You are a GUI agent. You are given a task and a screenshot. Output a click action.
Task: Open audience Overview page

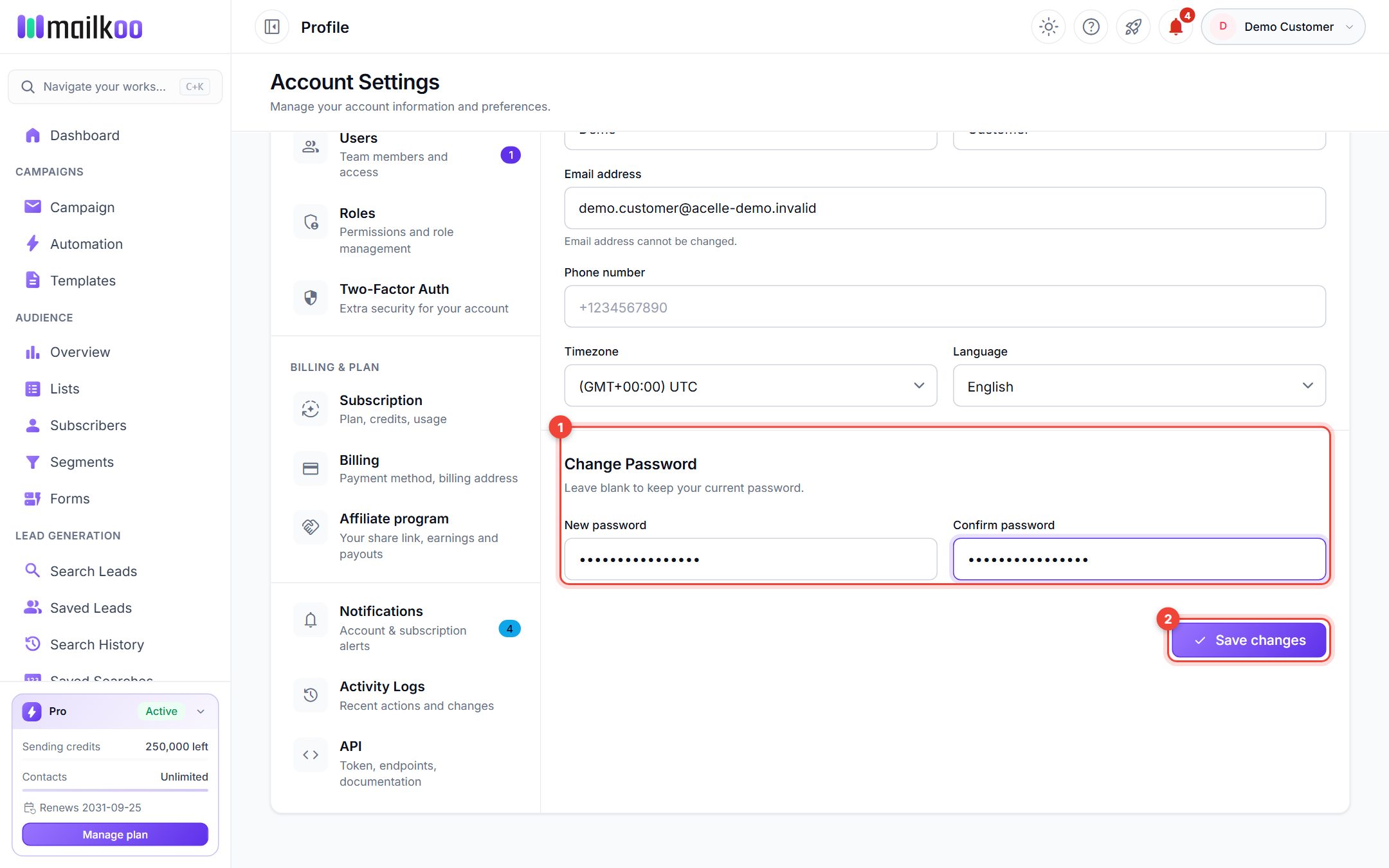click(x=115, y=352)
